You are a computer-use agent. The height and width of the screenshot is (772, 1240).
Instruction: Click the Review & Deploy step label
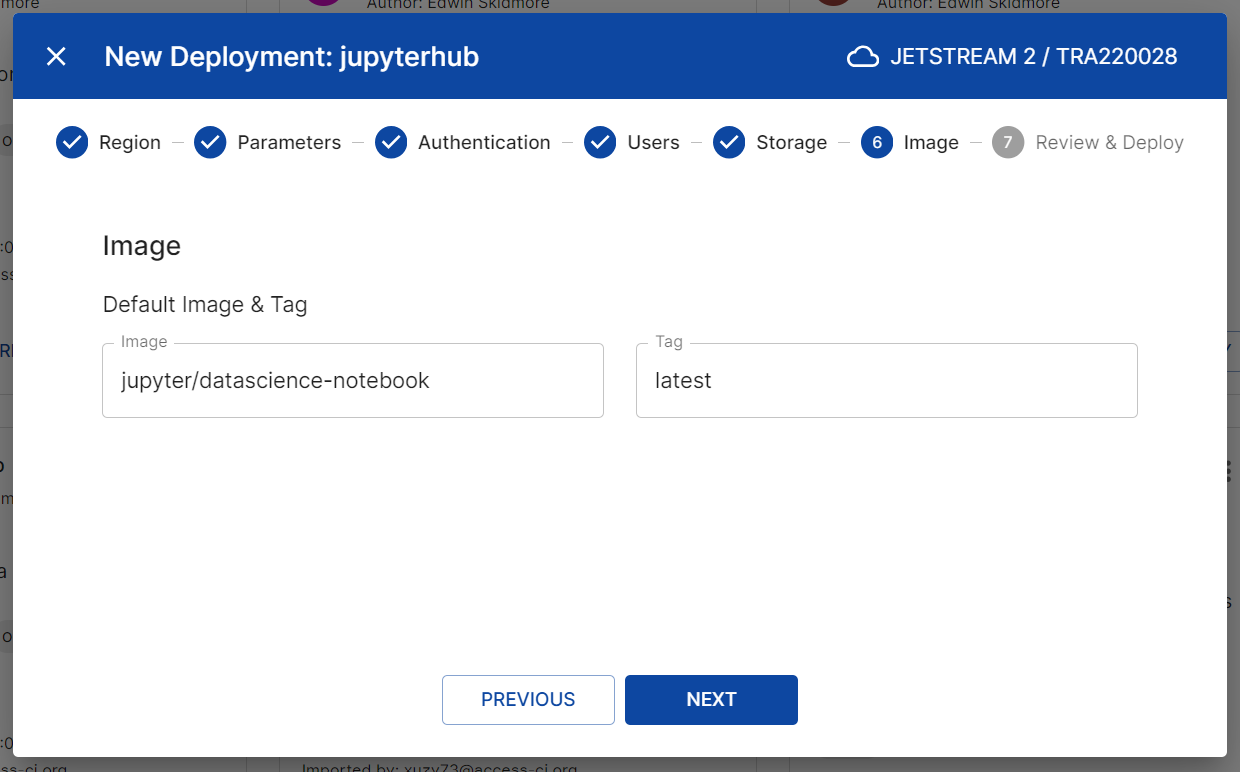coord(1109,143)
